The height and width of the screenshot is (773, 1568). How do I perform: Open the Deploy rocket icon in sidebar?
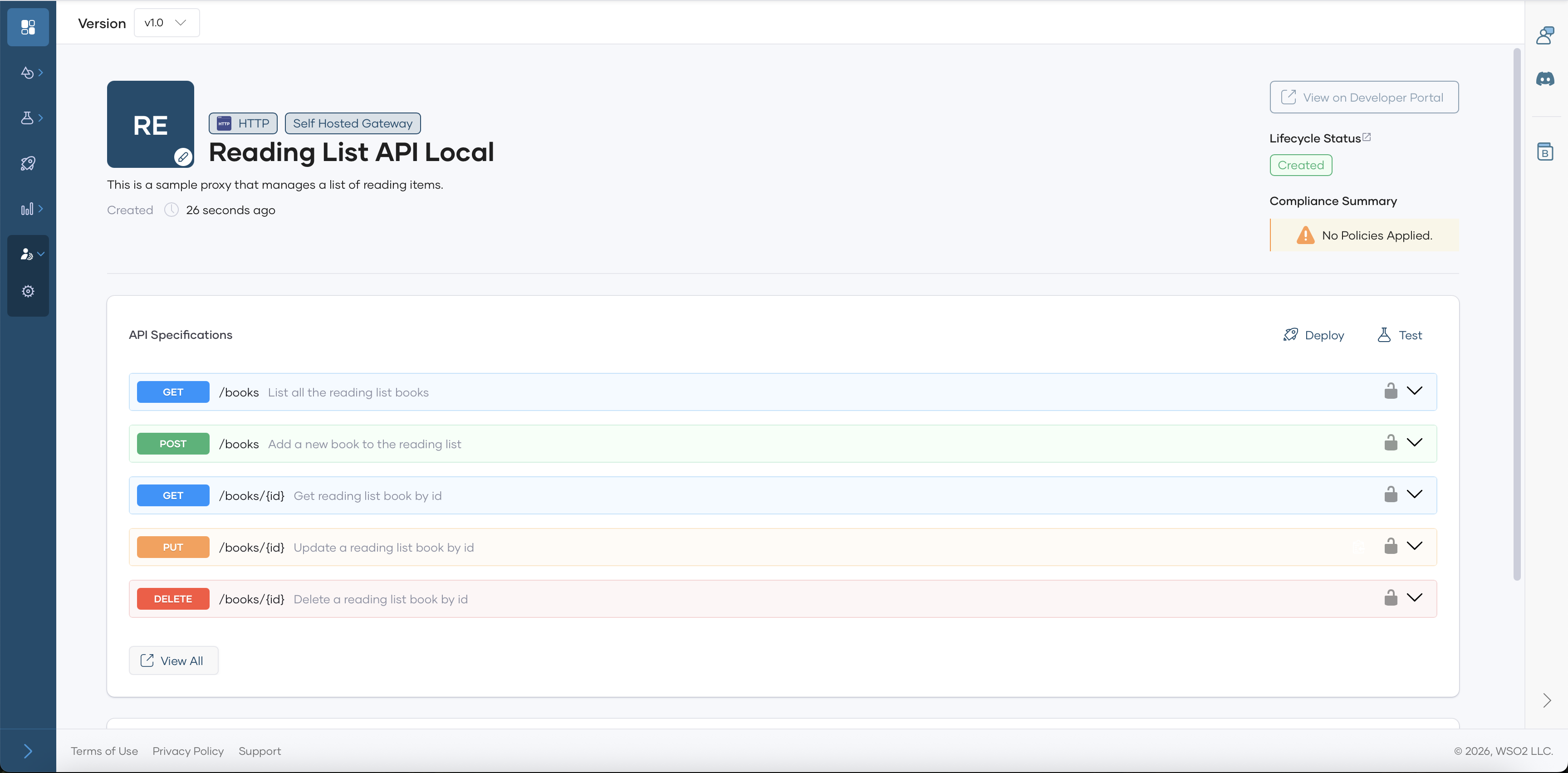[28, 163]
